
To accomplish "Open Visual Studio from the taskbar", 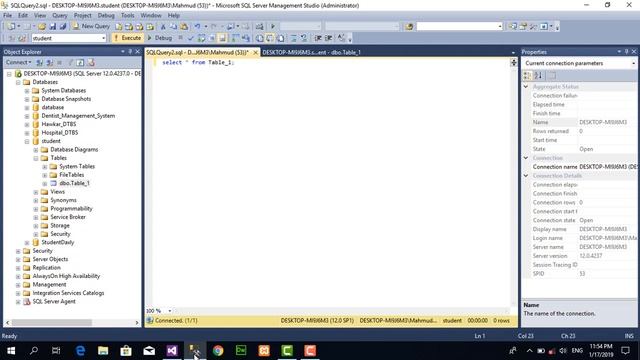I will pos(172,351).
